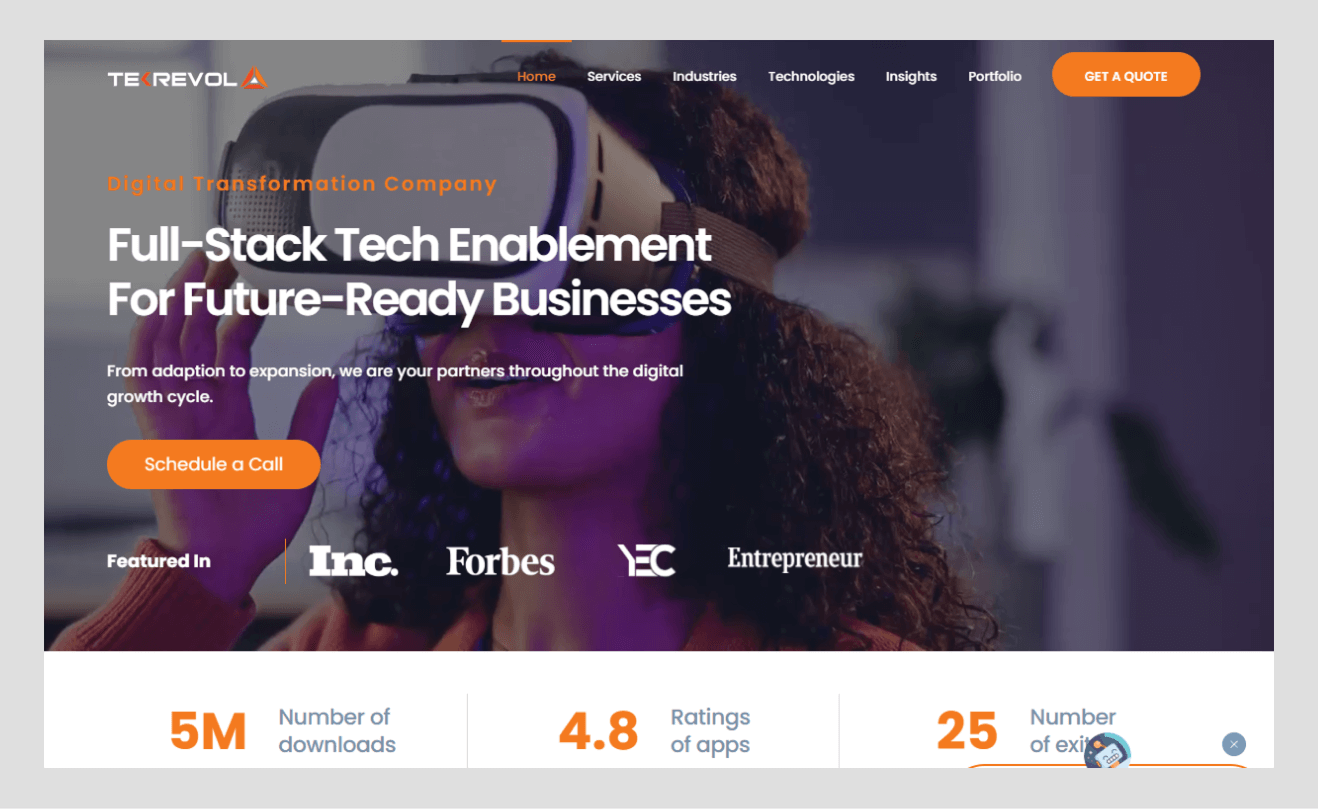Viewport: 1318px width, 809px height.
Task: Close the chat widget popup
Action: 1234,744
